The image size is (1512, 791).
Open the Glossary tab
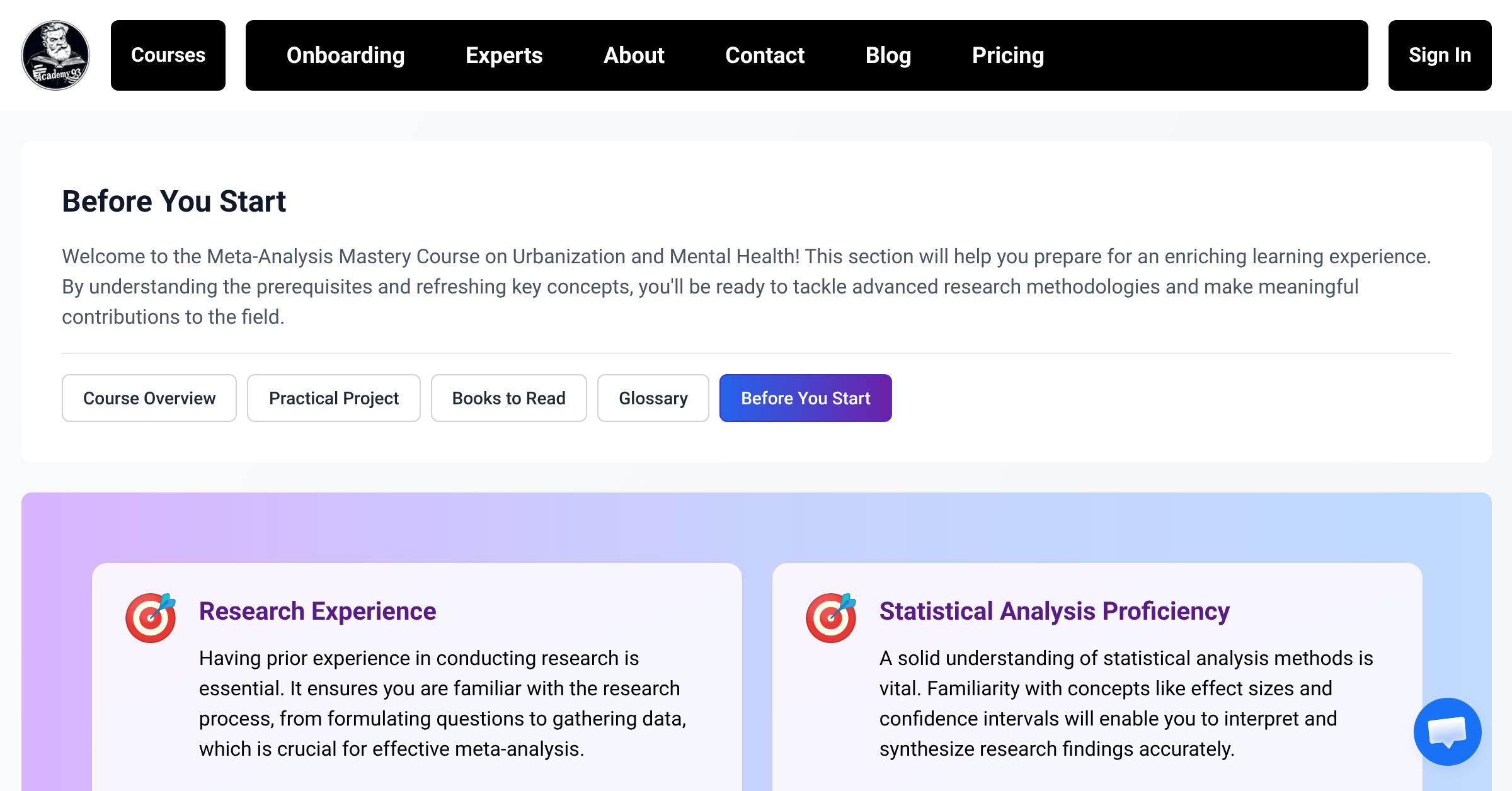tap(653, 398)
